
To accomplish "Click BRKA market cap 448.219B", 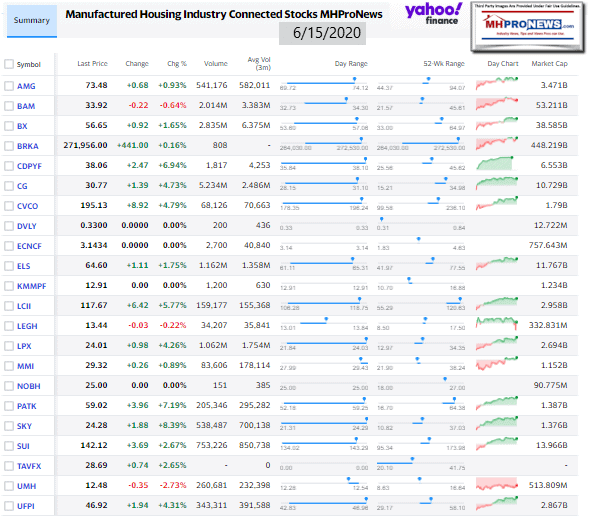I will tap(549, 145).
